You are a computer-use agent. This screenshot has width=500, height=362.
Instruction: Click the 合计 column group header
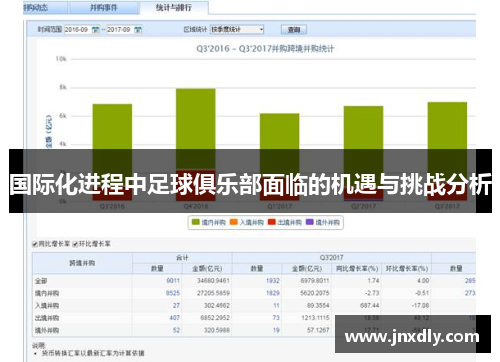(182, 258)
